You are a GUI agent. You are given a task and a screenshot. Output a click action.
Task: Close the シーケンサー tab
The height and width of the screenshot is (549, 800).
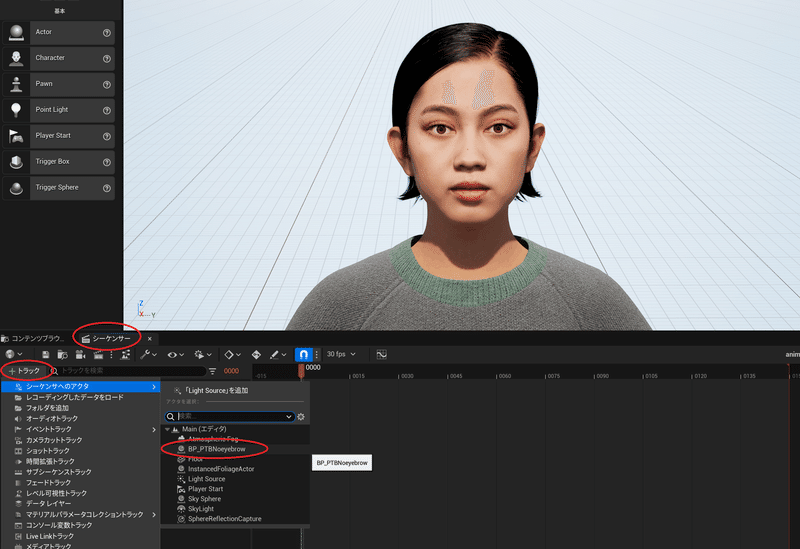tap(149, 338)
